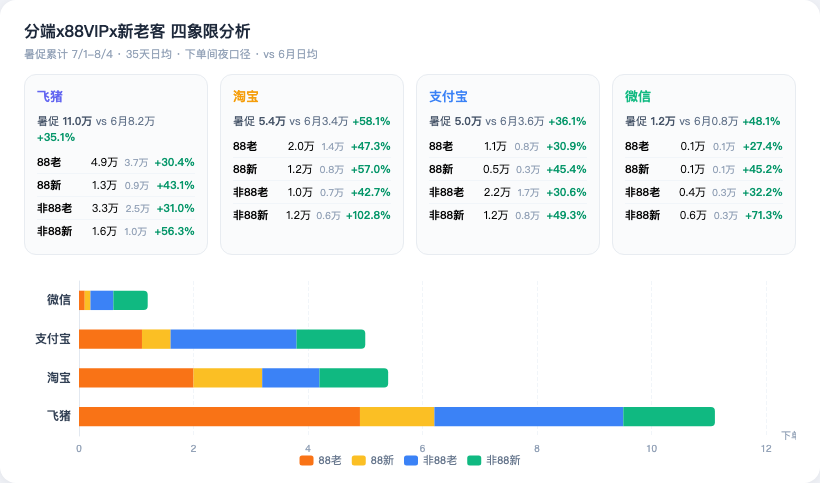820x483 pixels.
Task: Click the +57.0% value in 淘宝 88新 row
Action: (371, 169)
